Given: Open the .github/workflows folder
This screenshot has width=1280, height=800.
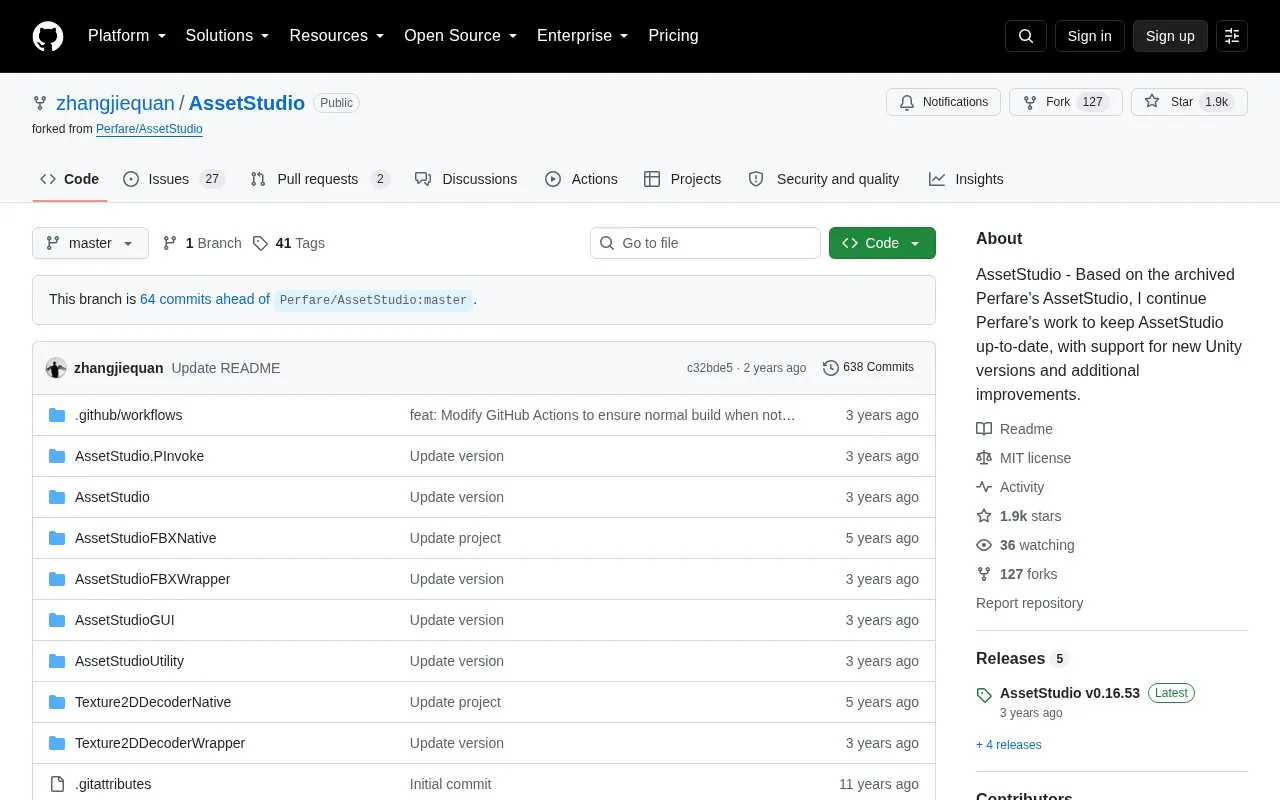Looking at the screenshot, I should coord(128,415).
